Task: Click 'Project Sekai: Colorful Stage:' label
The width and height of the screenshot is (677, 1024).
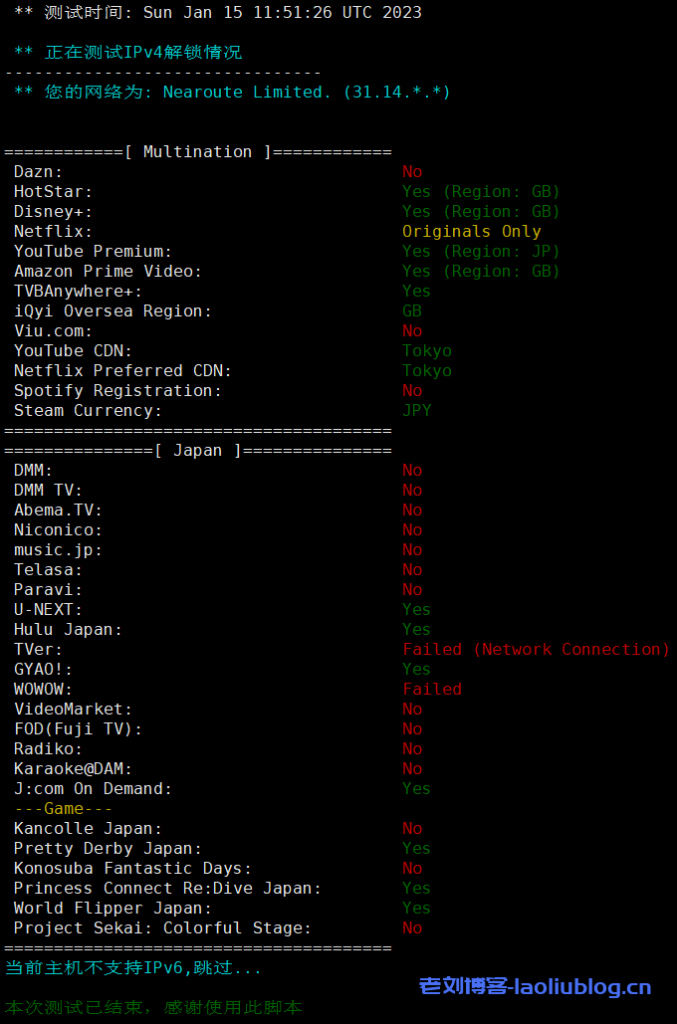Action: 162,928
